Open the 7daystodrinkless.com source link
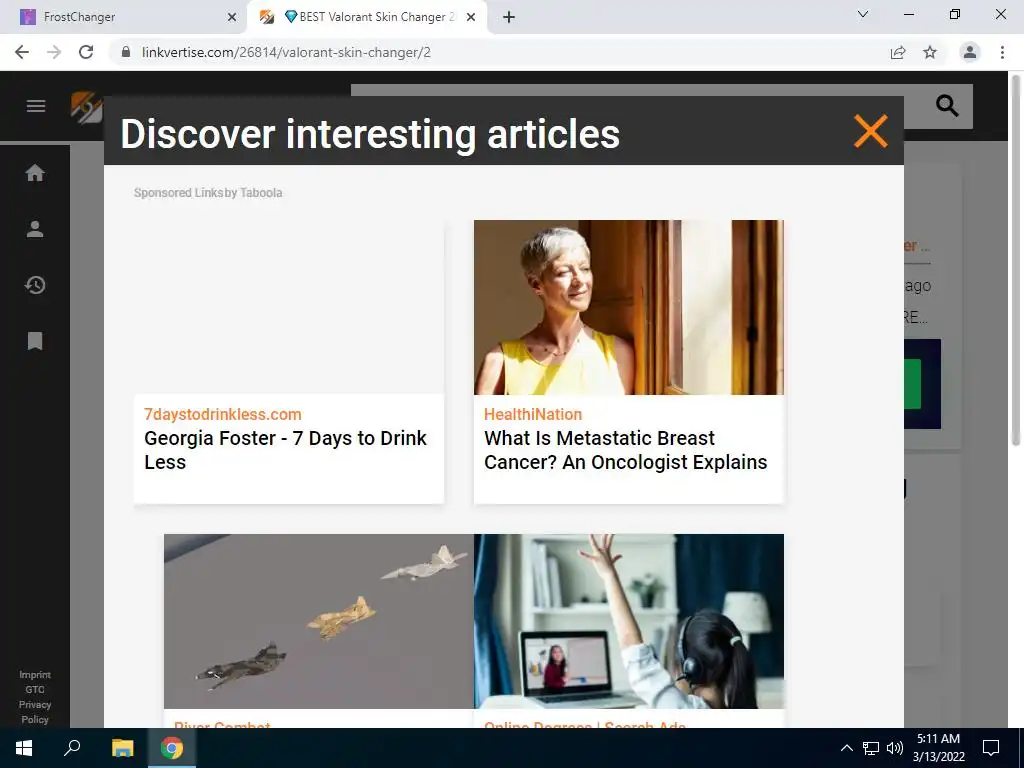This screenshot has height=768, width=1024. click(x=223, y=414)
